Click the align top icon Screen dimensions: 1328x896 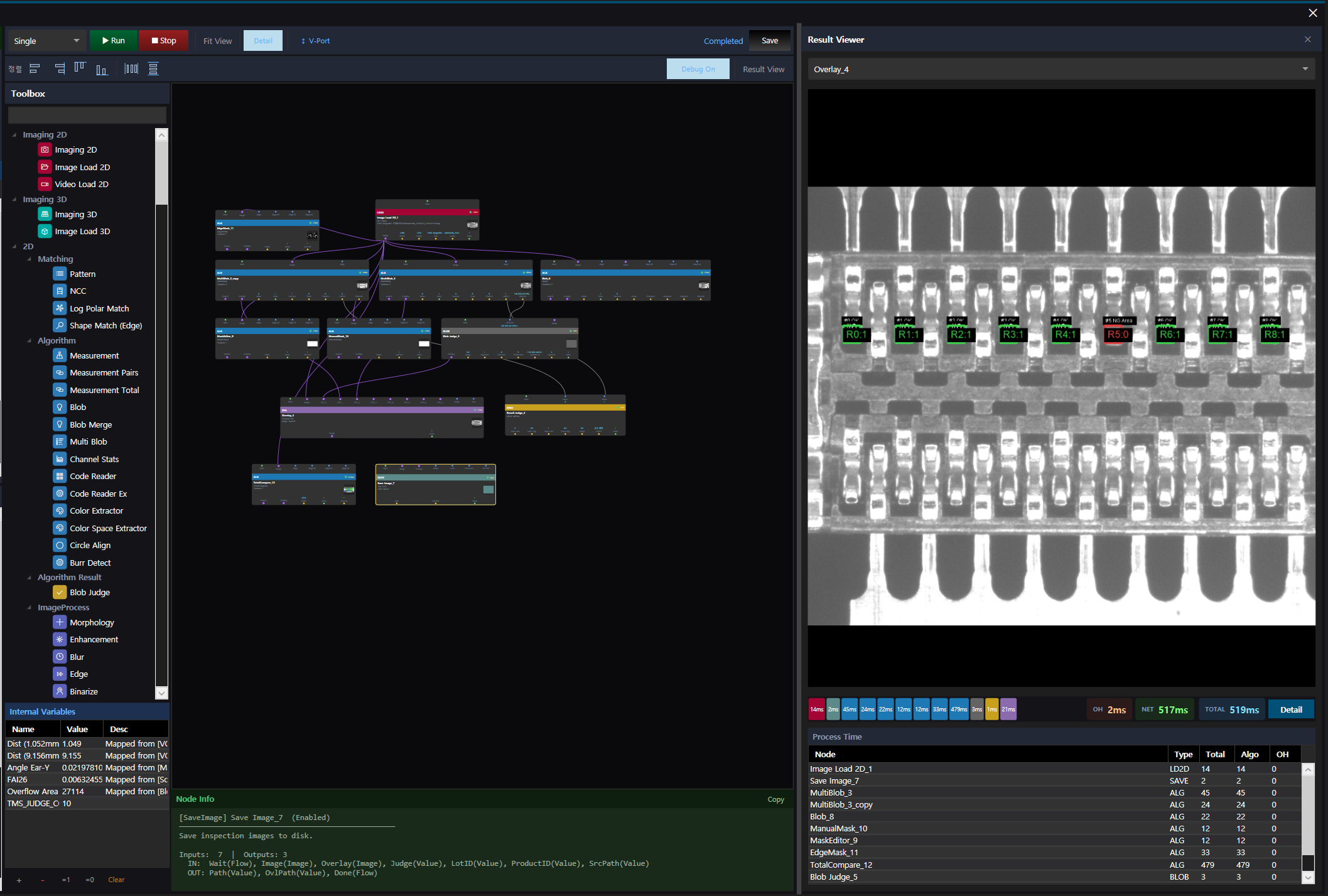[80, 67]
